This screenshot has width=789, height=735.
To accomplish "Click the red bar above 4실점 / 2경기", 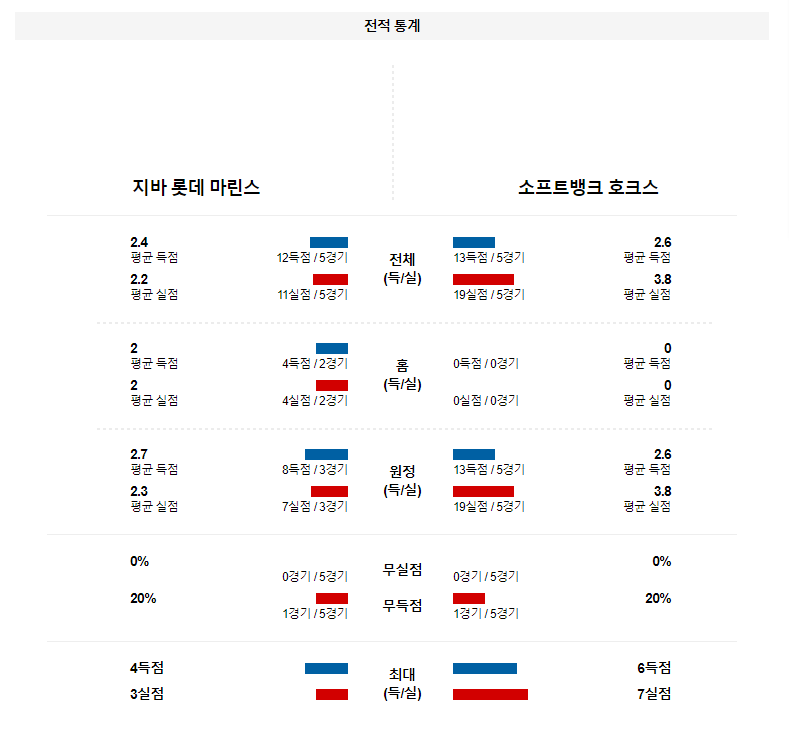I will coord(332,385).
